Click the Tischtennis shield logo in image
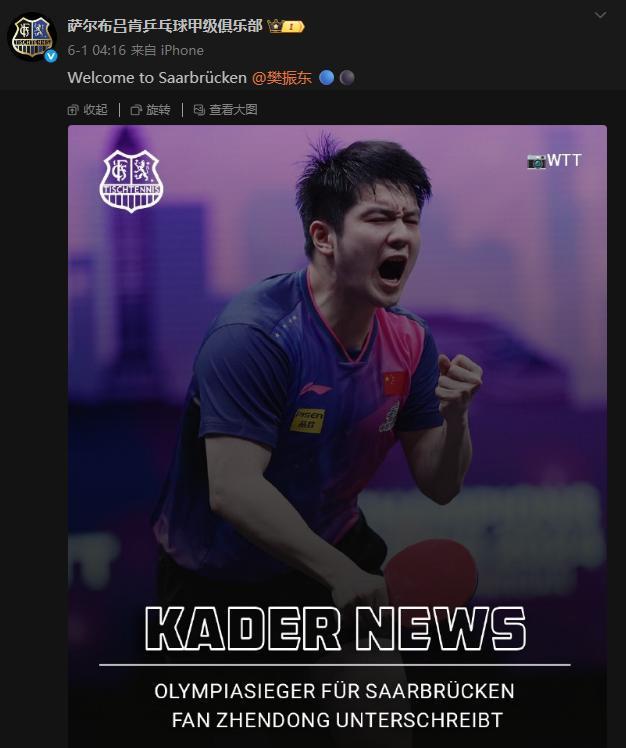The width and height of the screenshot is (626, 748). (x=131, y=181)
